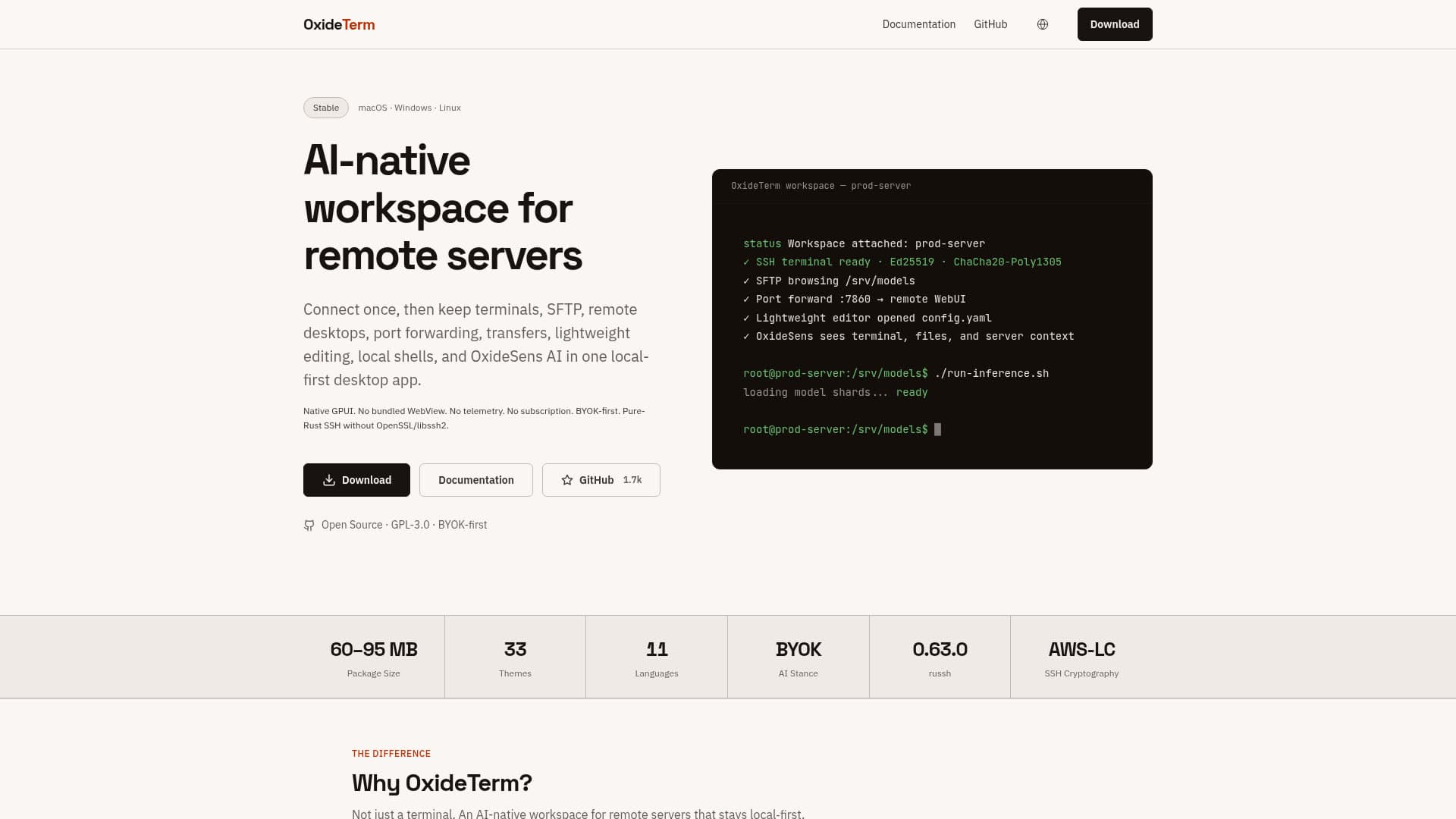Click 'THE DIFFERENCE' section label

pyautogui.click(x=391, y=753)
